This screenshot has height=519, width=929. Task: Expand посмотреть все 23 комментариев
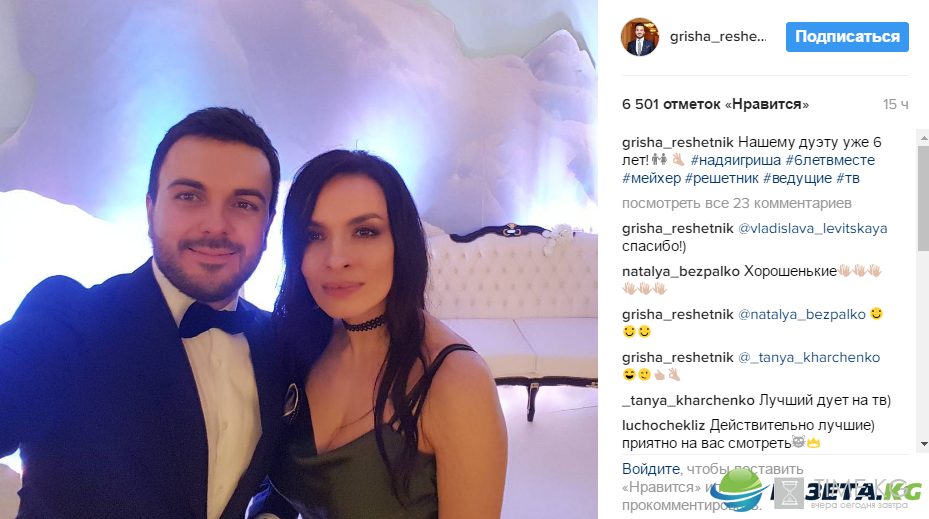coord(736,203)
